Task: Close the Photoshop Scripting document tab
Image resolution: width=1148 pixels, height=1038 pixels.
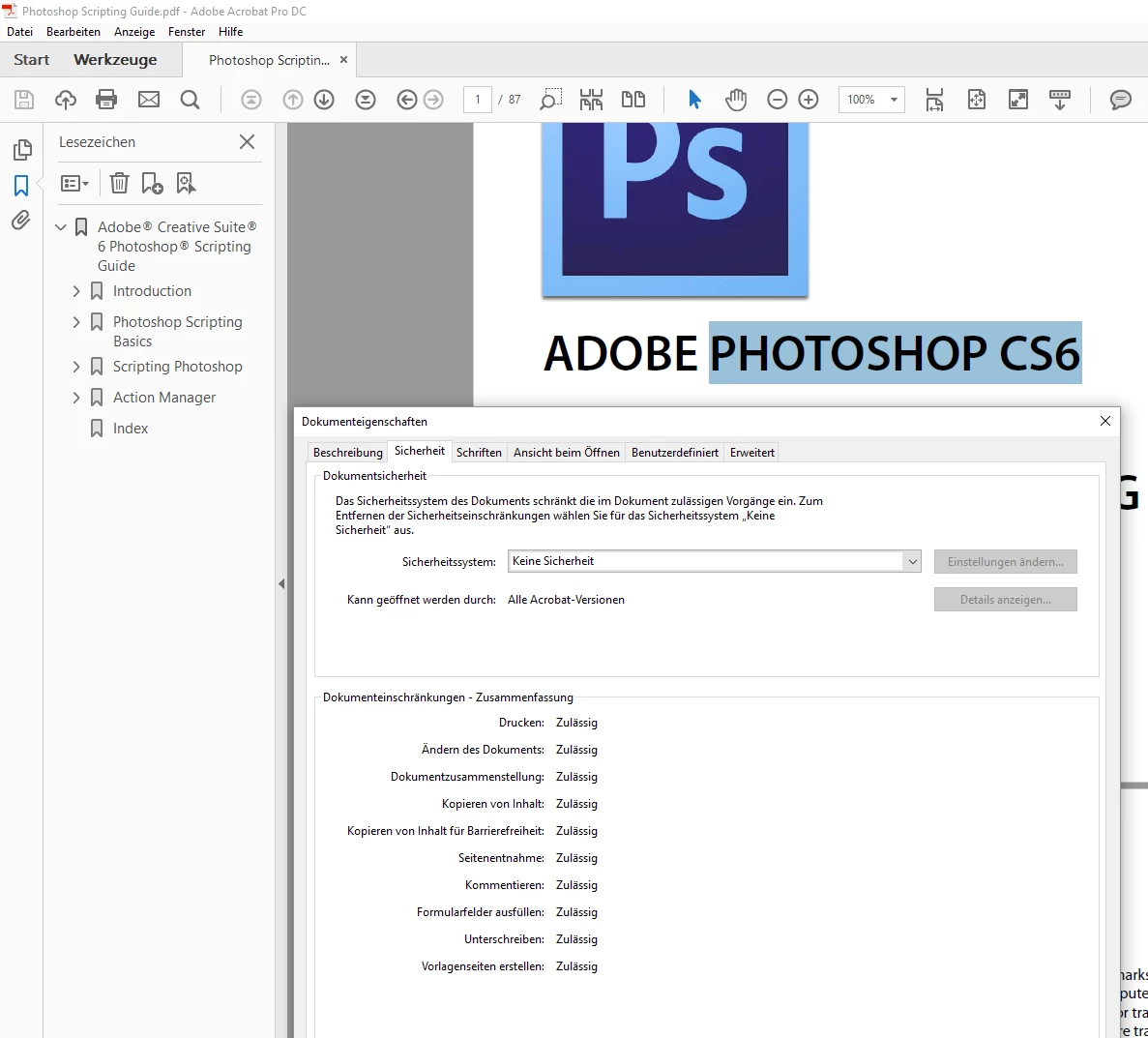Action: click(x=343, y=59)
